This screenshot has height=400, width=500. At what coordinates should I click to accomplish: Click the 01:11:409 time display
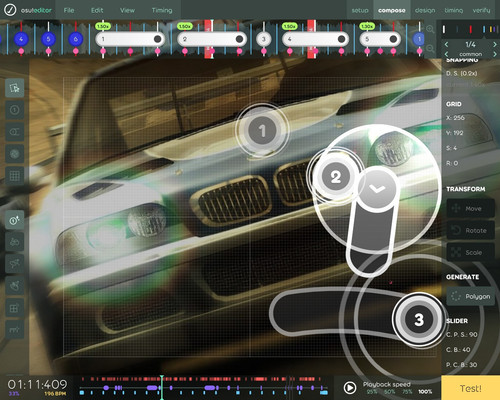point(37,385)
